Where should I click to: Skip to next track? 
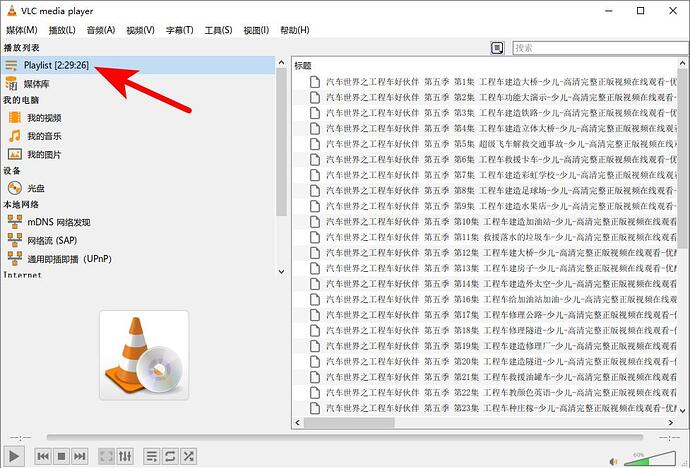(79, 456)
